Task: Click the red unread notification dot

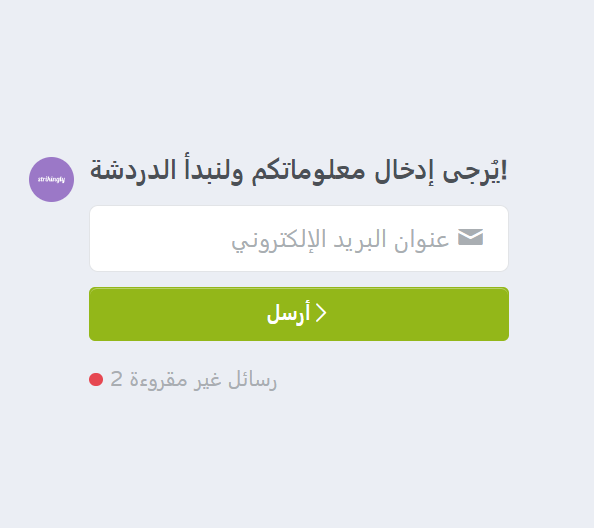Action: (x=96, y=380)
